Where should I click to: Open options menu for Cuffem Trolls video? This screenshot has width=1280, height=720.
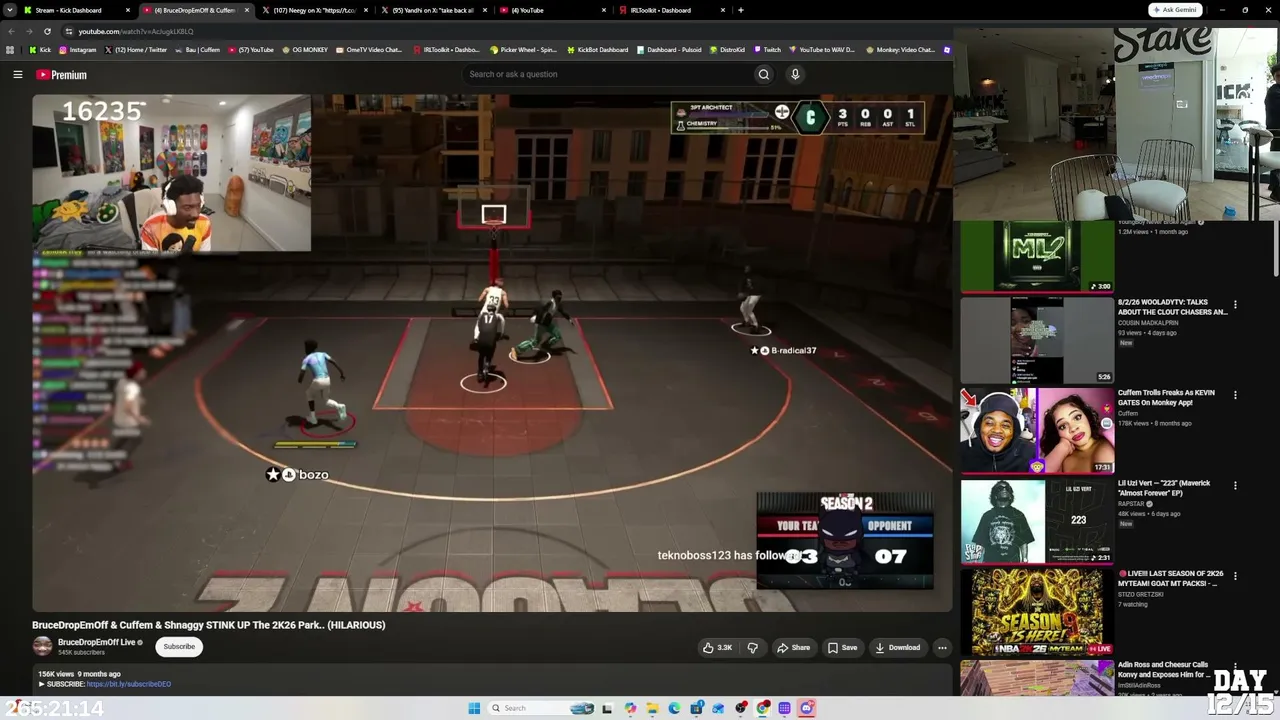(1235, 395)
